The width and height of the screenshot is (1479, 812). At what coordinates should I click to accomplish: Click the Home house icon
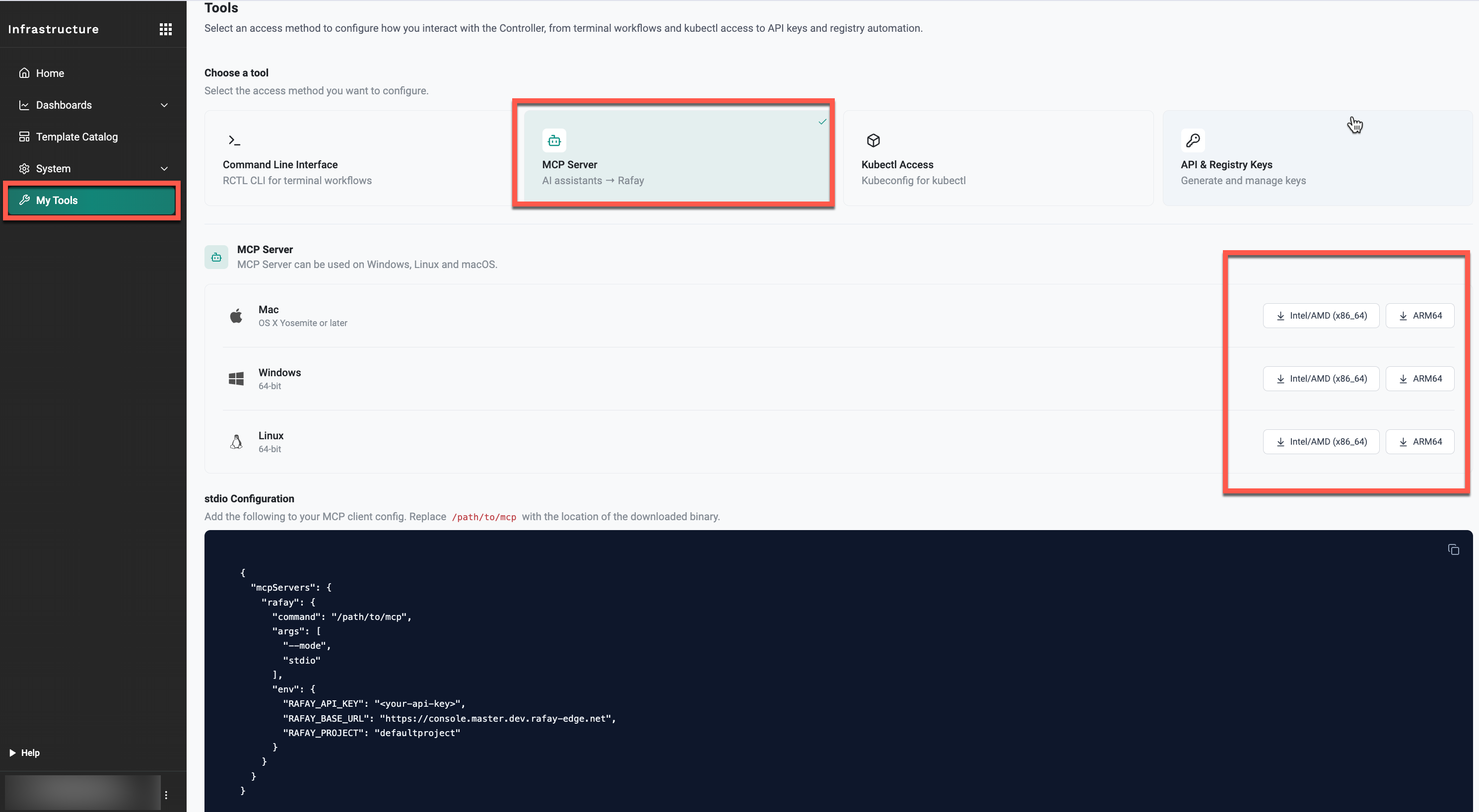click(24, 73)
